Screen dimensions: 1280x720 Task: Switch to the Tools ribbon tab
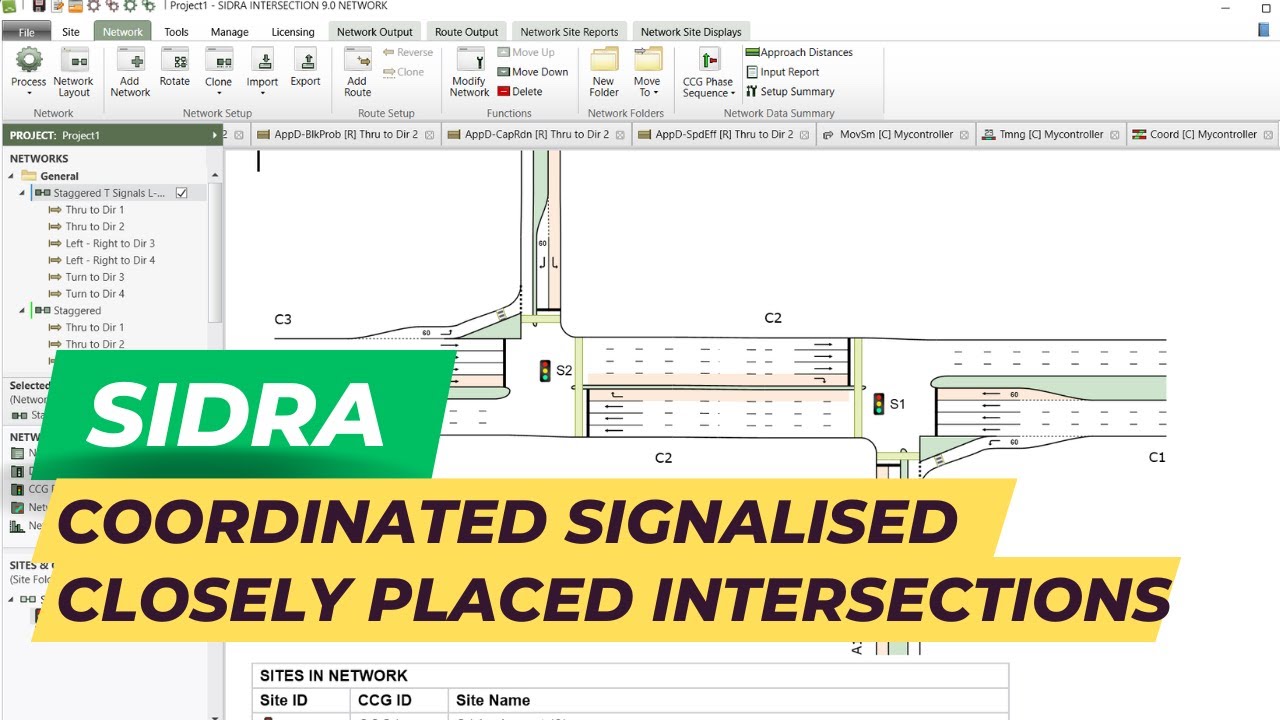pos(176,32)
